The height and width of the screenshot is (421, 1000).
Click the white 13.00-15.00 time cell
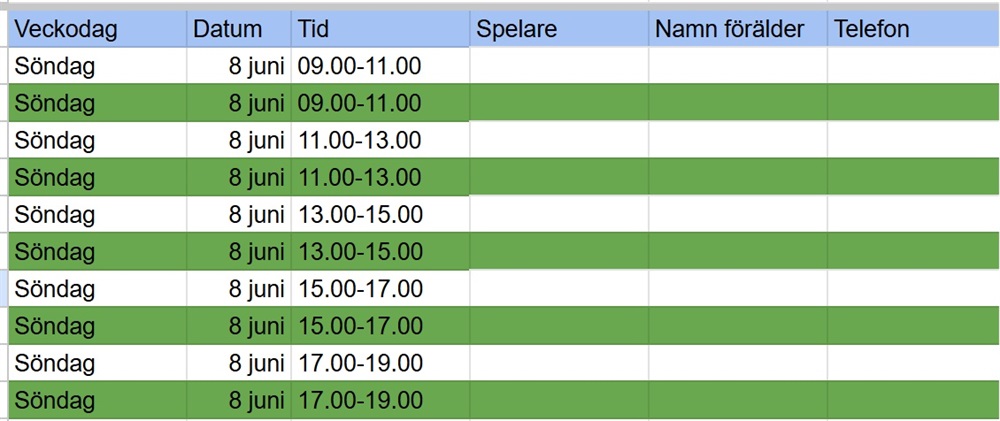coord(380,214)
